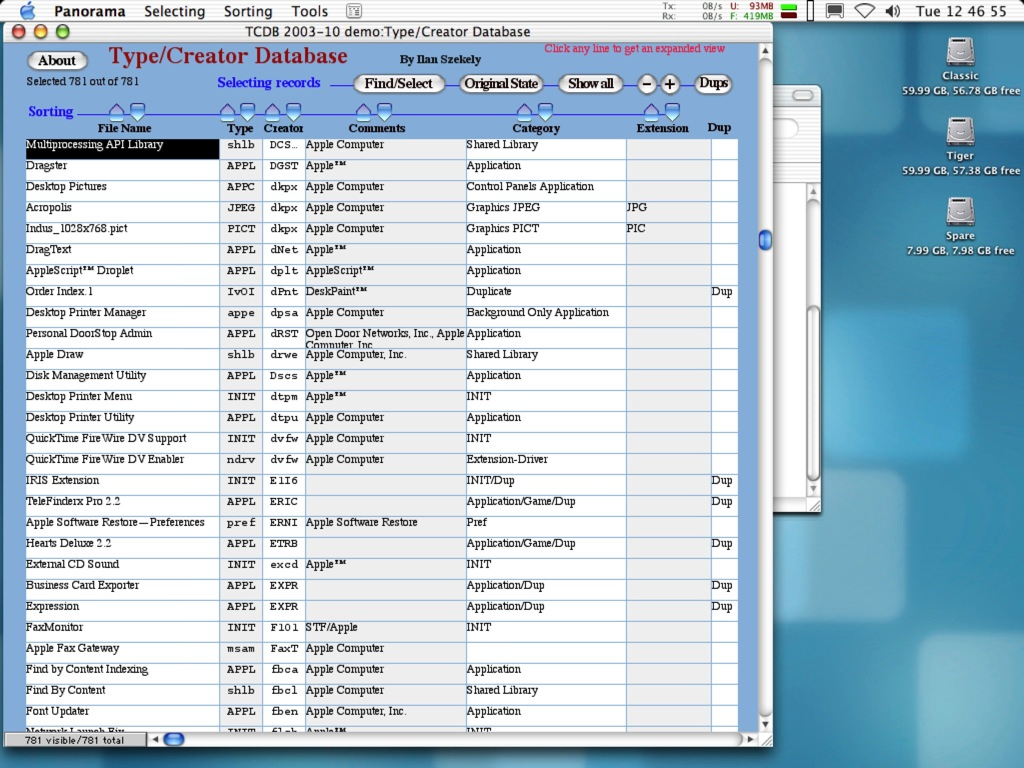Click the minus select-fewer button
Image resolution: width=1024 pixels, height=768 pixels.
tap(647, 84)
